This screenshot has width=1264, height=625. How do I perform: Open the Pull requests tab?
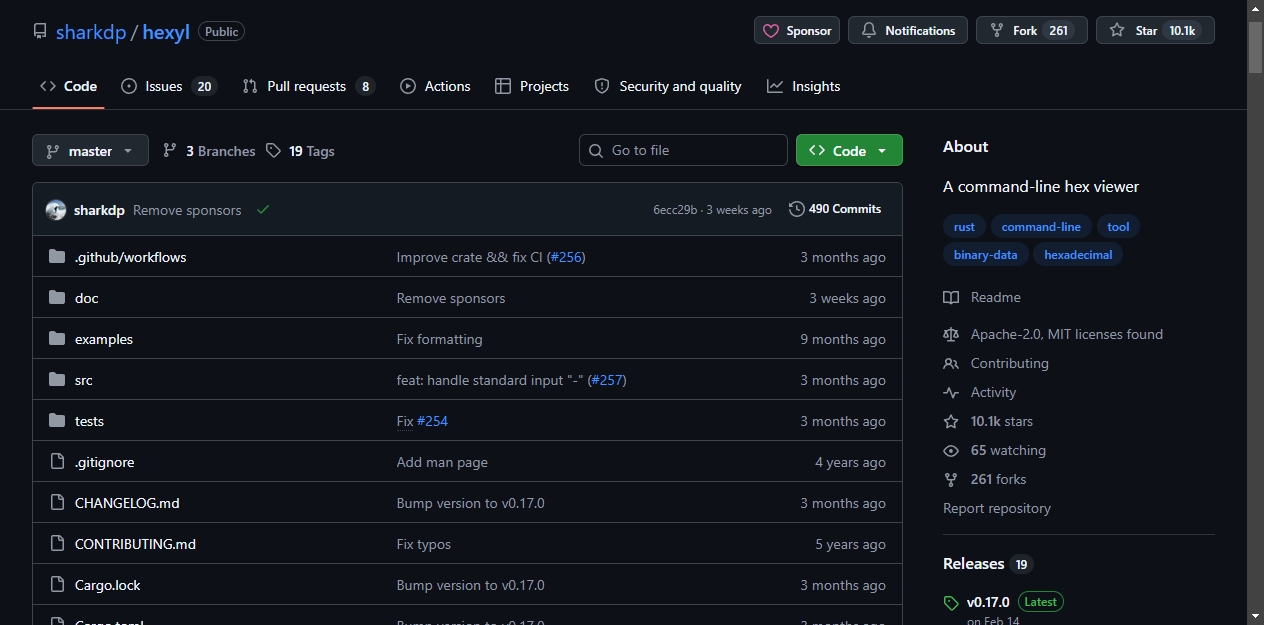308,86
